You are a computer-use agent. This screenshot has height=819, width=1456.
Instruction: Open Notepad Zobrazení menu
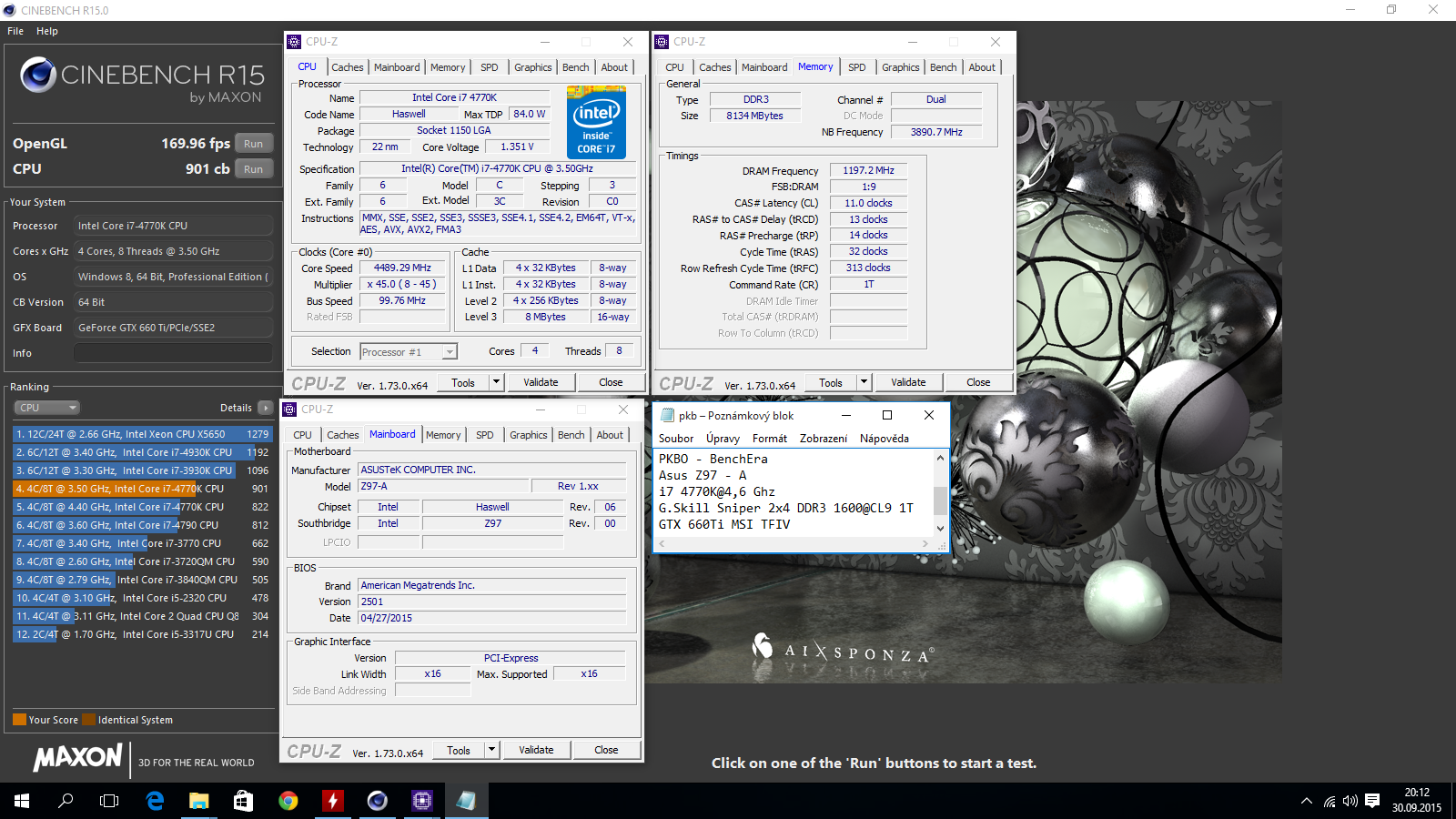coord(824,439)
